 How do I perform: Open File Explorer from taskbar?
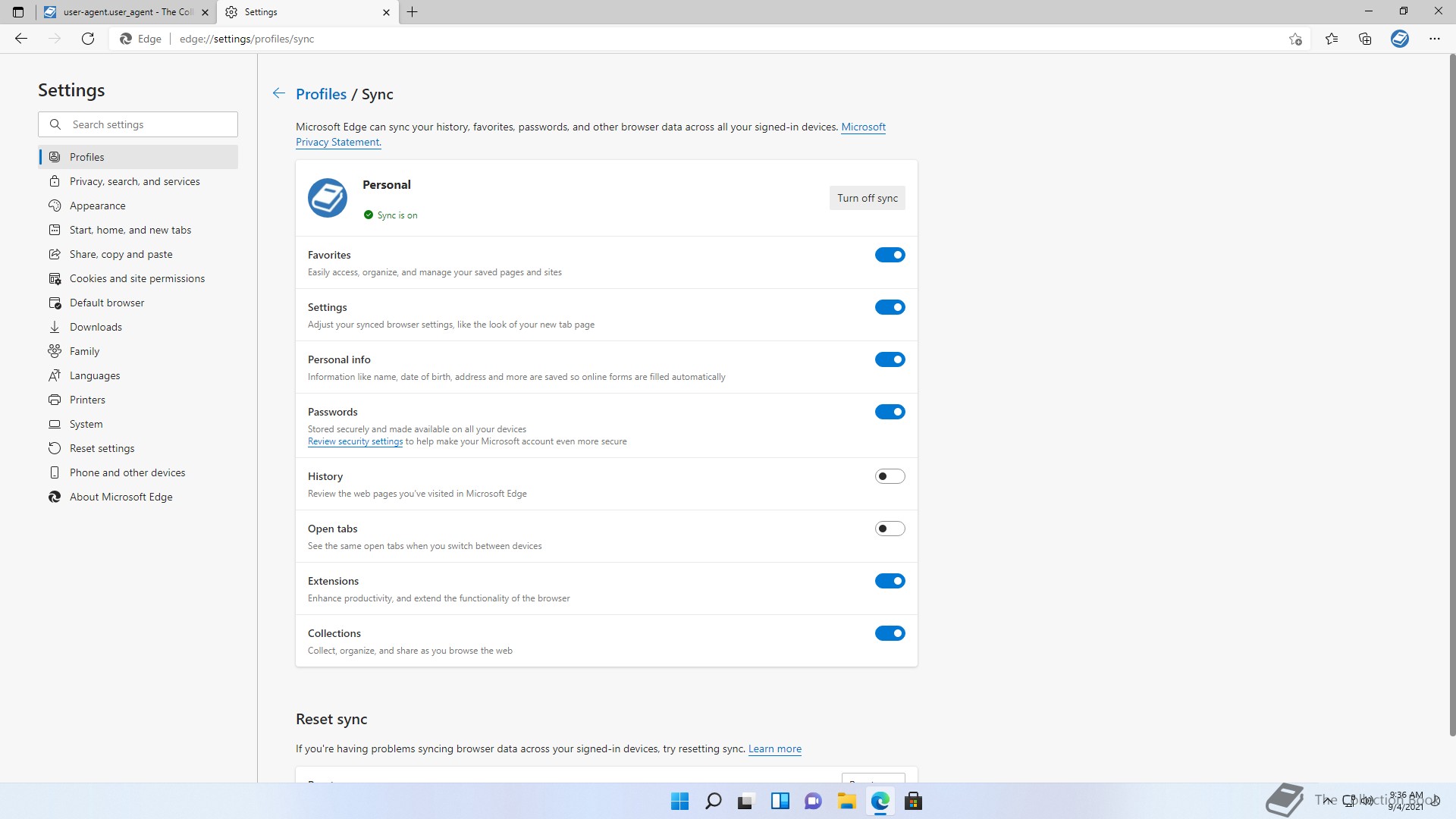click(x=847, y=801)
